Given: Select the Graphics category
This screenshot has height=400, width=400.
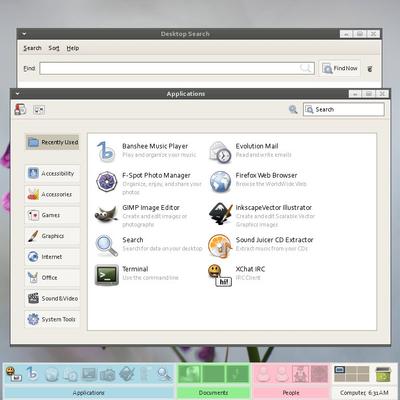Looking at the screenshot, I should coord(52,236).
